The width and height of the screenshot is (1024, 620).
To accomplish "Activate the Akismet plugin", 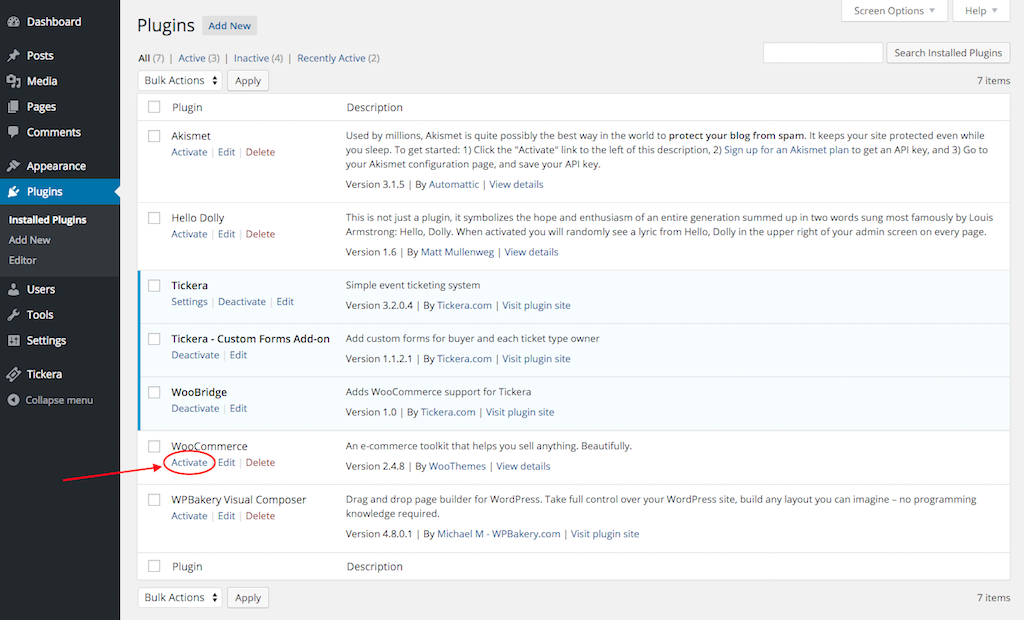I will (x=189, y=152).
